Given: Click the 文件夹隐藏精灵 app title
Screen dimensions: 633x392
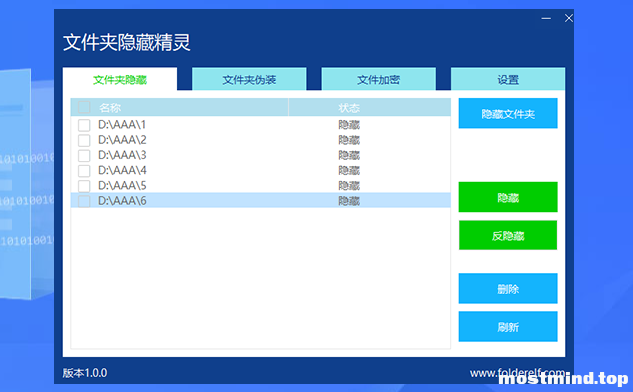Looking at the screenshot, I should (126, 42).
